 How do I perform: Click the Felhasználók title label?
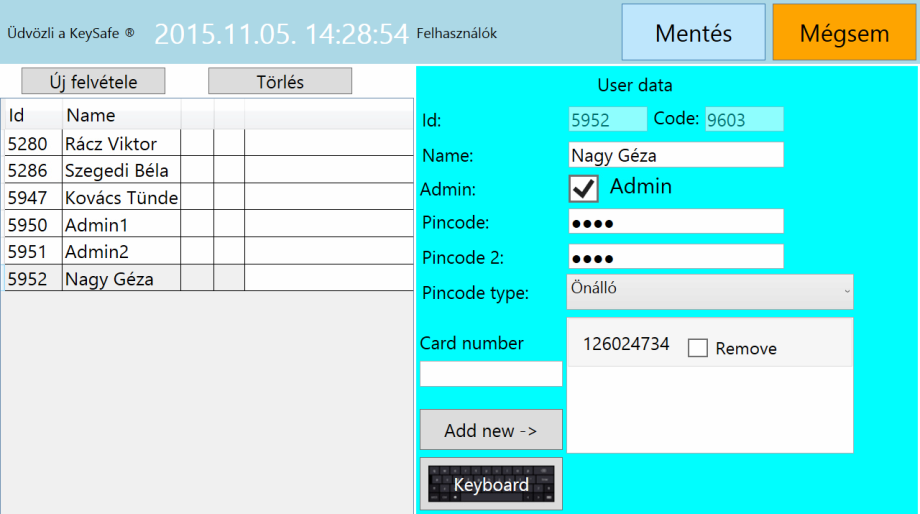pyautogui.click(x=456, y=33)
